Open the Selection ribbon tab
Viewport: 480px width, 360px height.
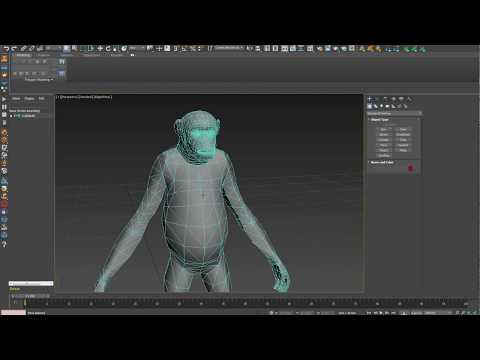coord(66,55)
